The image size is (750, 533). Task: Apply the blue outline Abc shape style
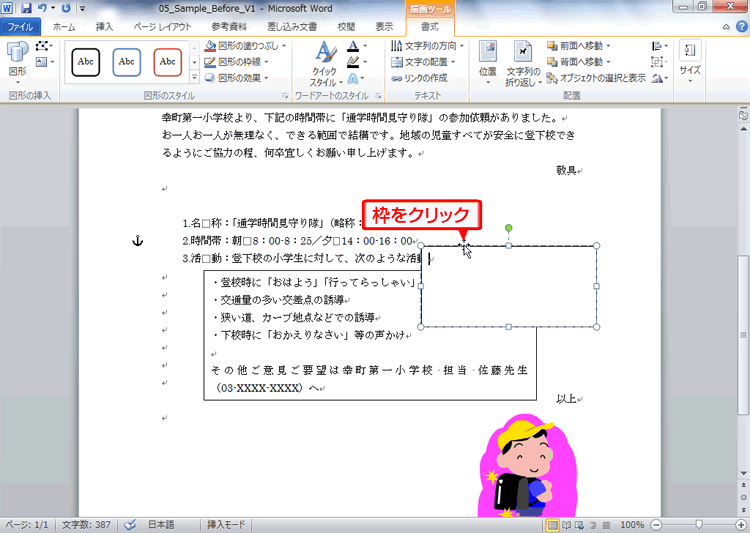click(x=127, y=62)
